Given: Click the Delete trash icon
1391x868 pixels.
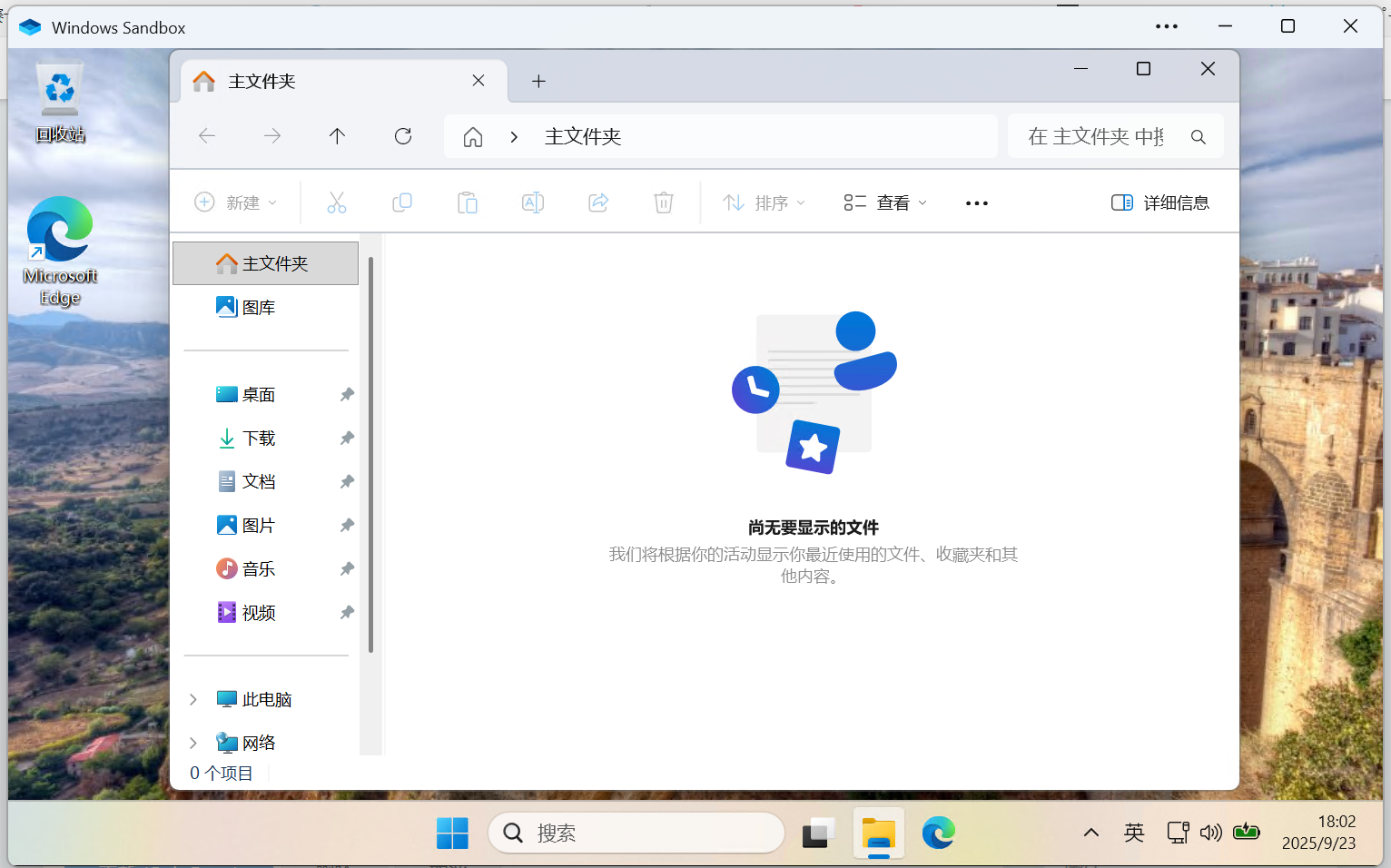Looking at the screenshot, I should 664,202.
